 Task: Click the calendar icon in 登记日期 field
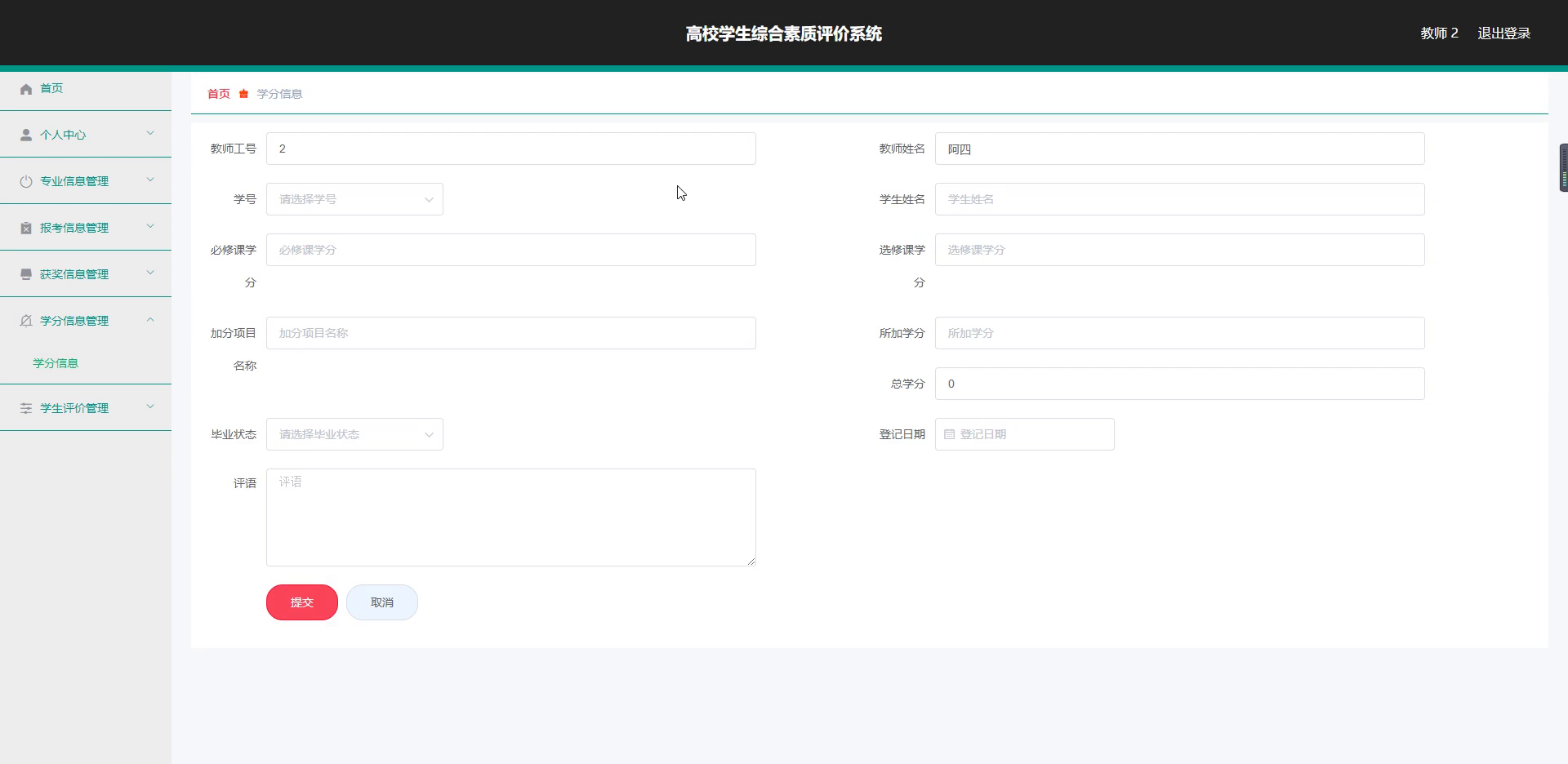point(949,434)
